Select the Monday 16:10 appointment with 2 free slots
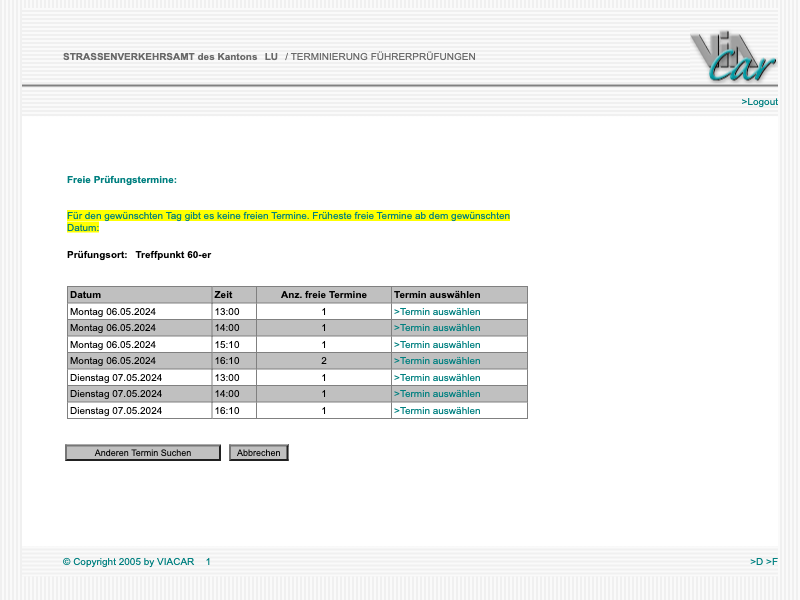The height and width of the screenshot is (600, 800). point(436,361)
